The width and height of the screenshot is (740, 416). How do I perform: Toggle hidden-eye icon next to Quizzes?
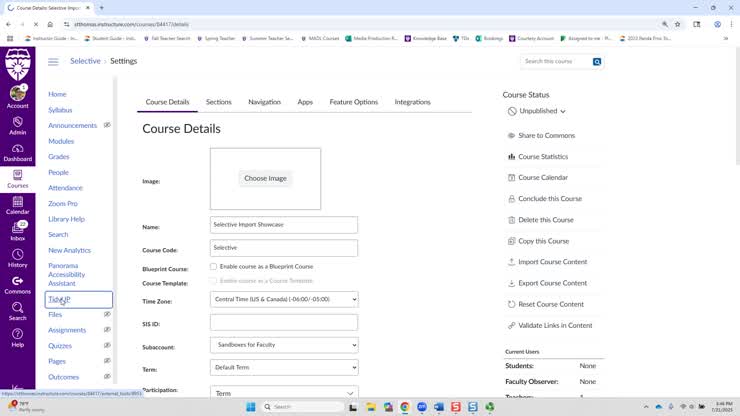(107, 345)
